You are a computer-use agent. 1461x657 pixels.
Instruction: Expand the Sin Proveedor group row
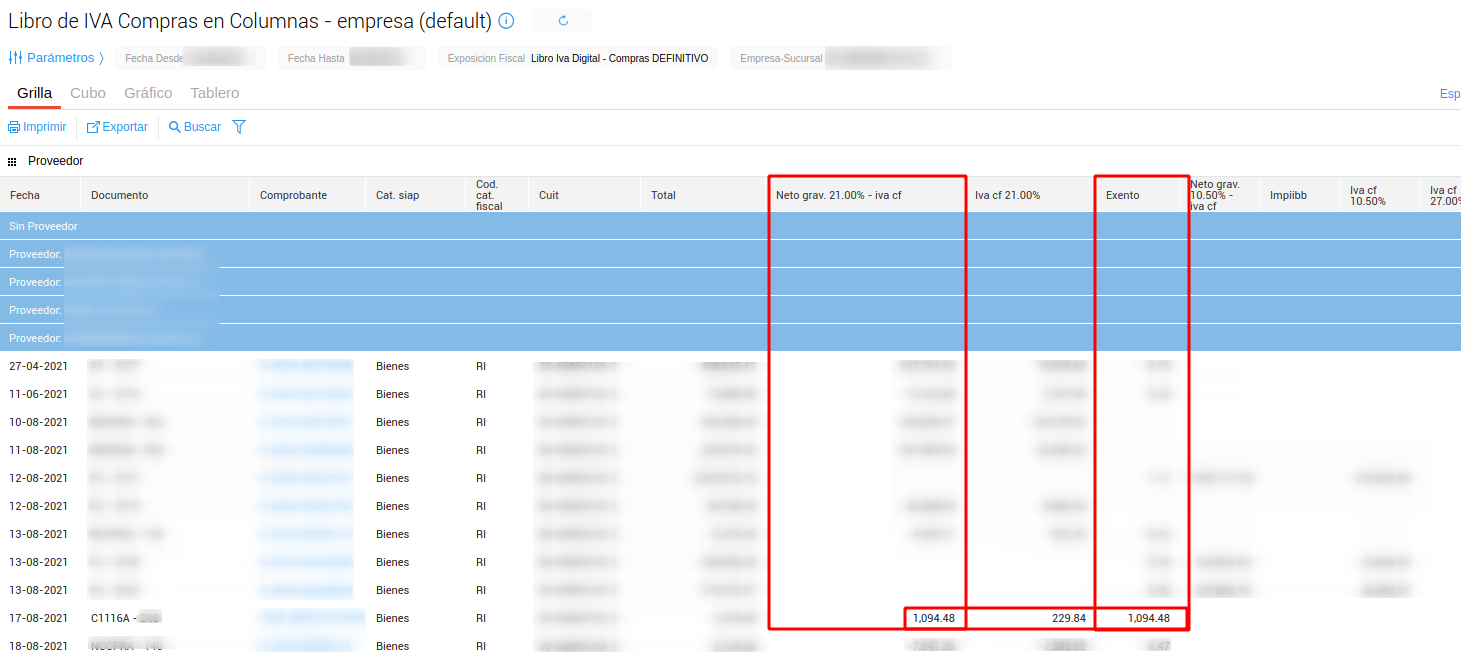(x=44, y=226)
